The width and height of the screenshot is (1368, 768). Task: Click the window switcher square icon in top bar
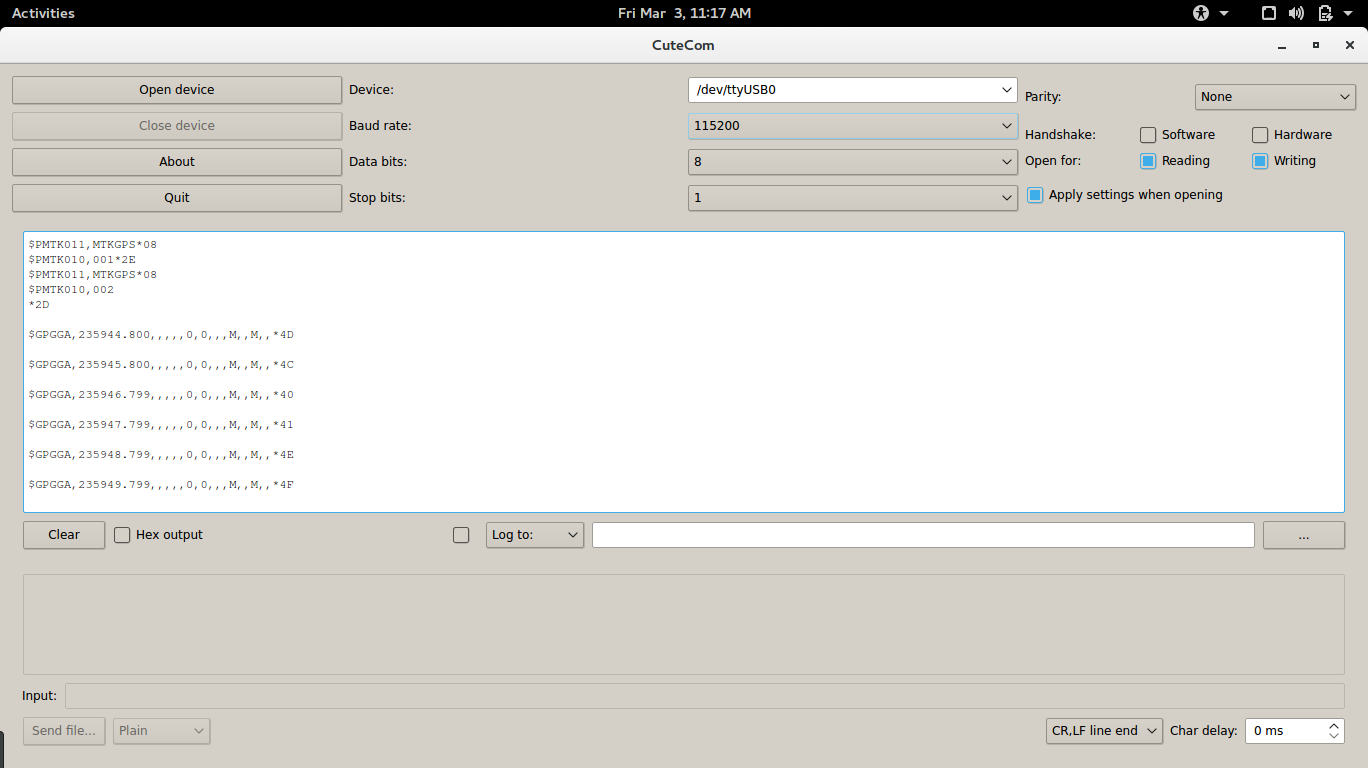1269,13
